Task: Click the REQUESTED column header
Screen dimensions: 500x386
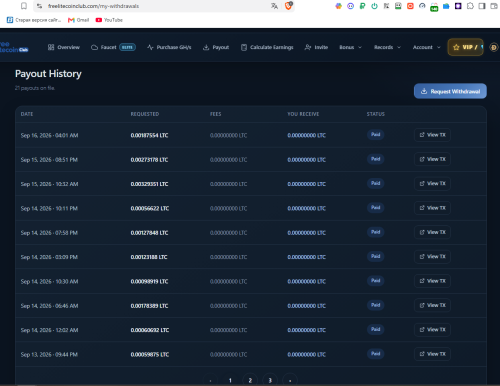Action: pos(145,114)
